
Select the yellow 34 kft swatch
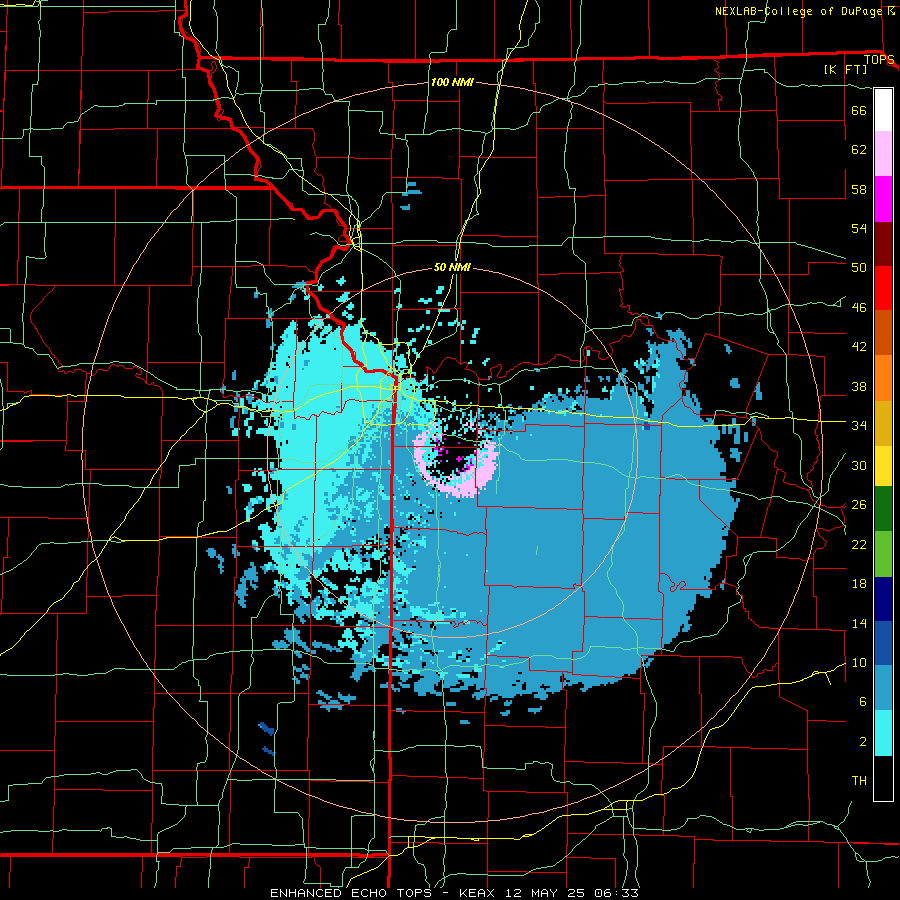(x=883, y=466)
